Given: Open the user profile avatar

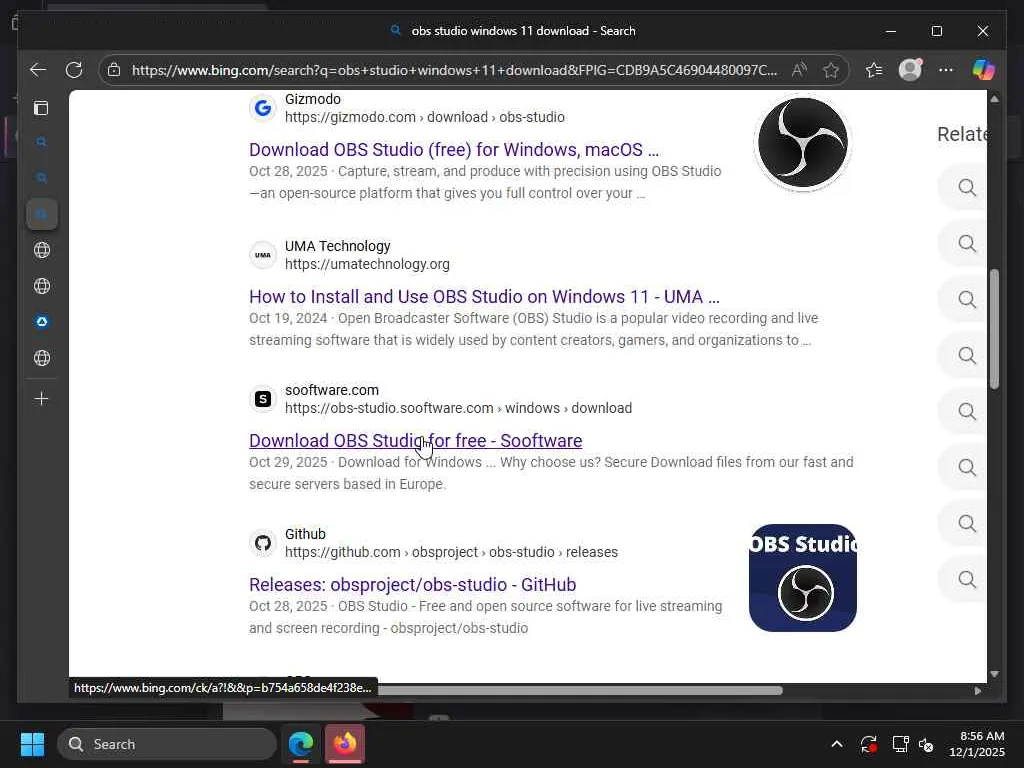Looking at the screenshot, I should 910,70.
